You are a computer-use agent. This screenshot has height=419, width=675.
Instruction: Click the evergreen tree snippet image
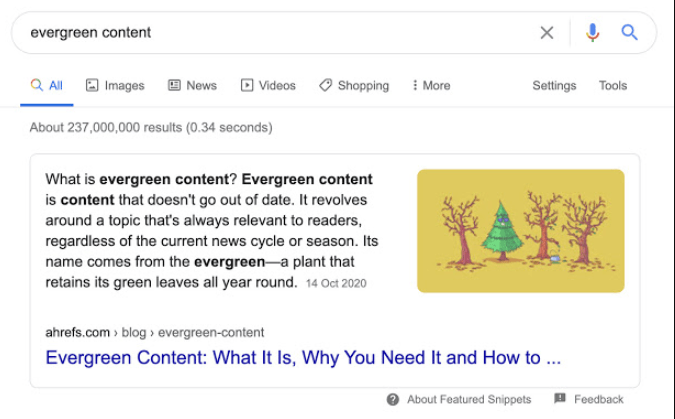[520, 231]
